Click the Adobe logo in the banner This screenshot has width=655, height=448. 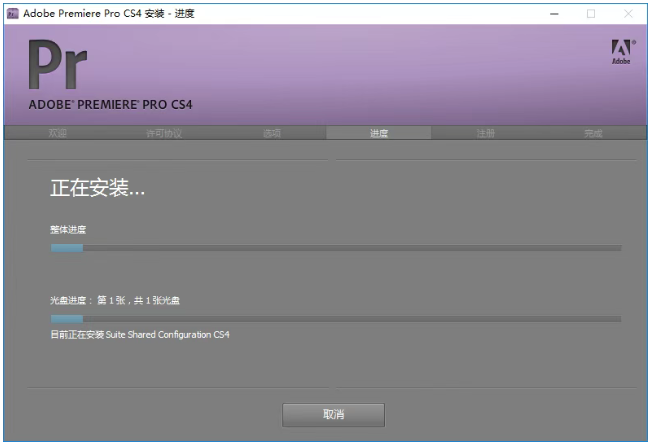click(x=620, y=53)
